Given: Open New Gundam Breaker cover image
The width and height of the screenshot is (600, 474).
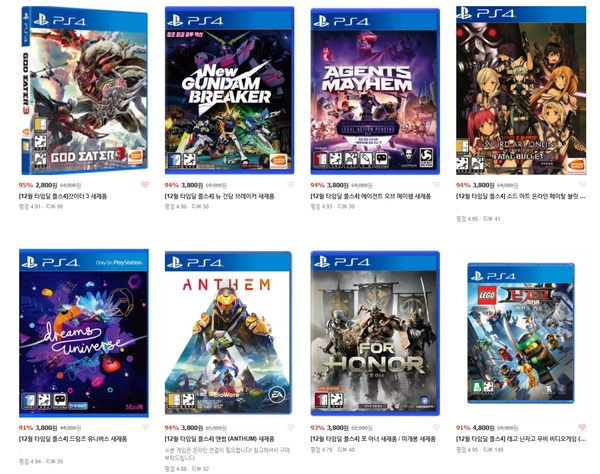Looking at the screenshot, I should tap(229, 91).
